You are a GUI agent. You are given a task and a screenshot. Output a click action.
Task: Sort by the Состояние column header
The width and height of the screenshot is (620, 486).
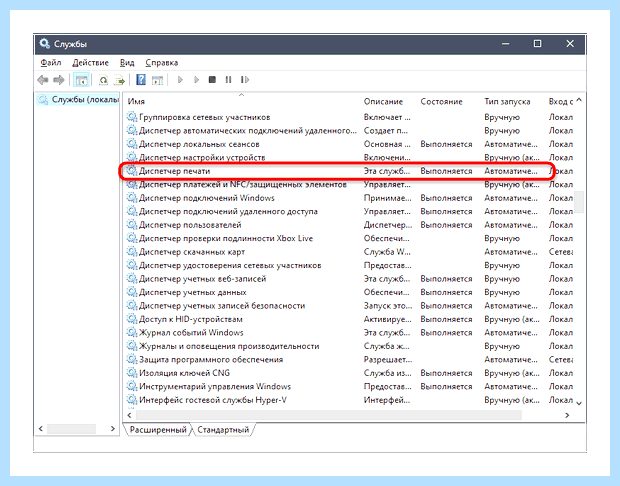point(441,102)
